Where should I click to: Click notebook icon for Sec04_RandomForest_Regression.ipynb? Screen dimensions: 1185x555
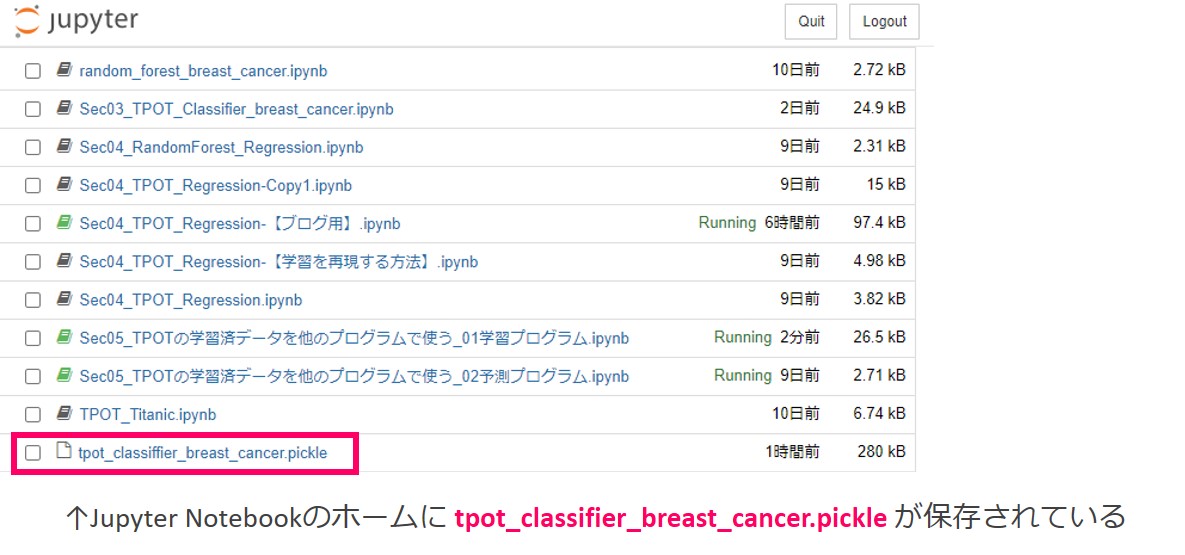click(64, 147)
